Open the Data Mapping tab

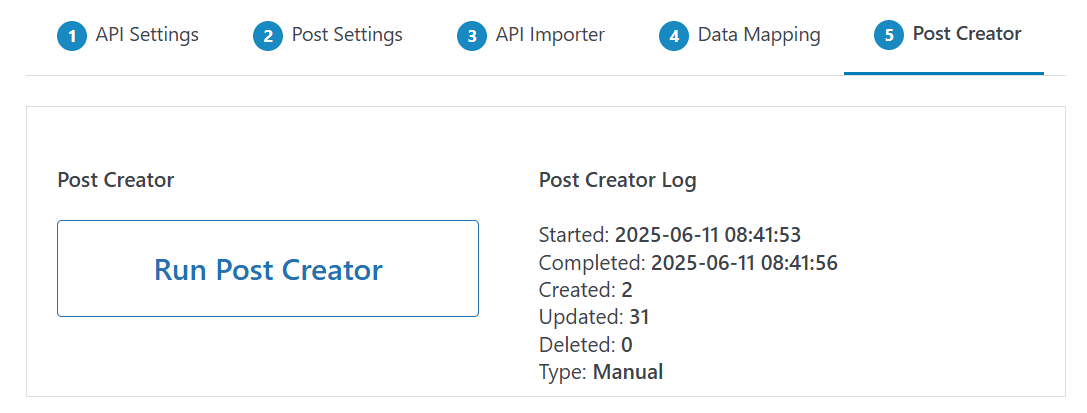[x=759, y=35]
